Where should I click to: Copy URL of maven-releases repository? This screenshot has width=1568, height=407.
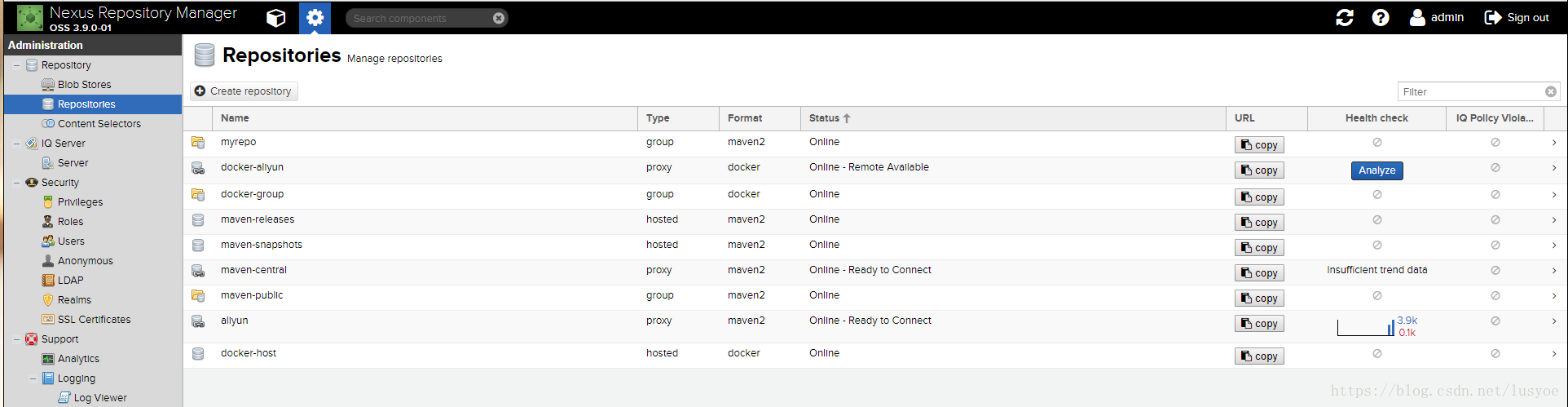click(1259, 223)
